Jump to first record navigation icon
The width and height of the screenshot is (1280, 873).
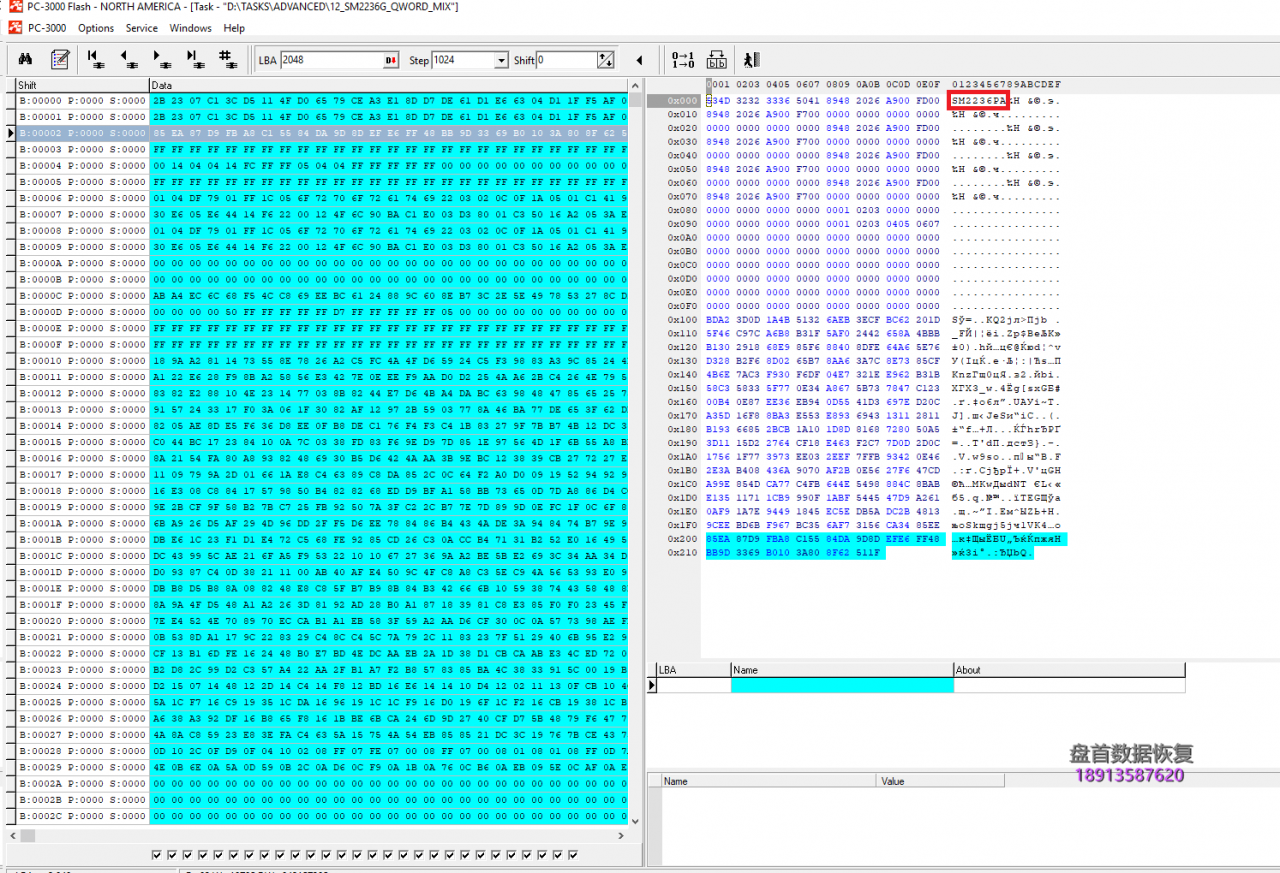[95, 59]
